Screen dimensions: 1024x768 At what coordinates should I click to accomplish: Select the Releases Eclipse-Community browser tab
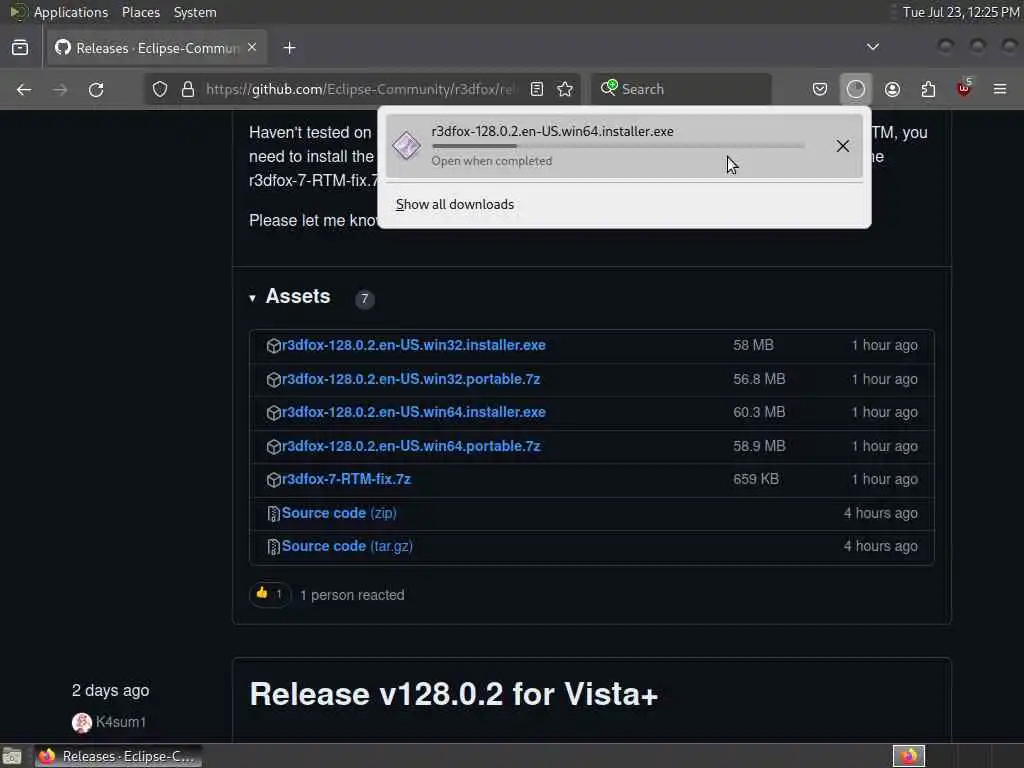(x=157, y=48)
